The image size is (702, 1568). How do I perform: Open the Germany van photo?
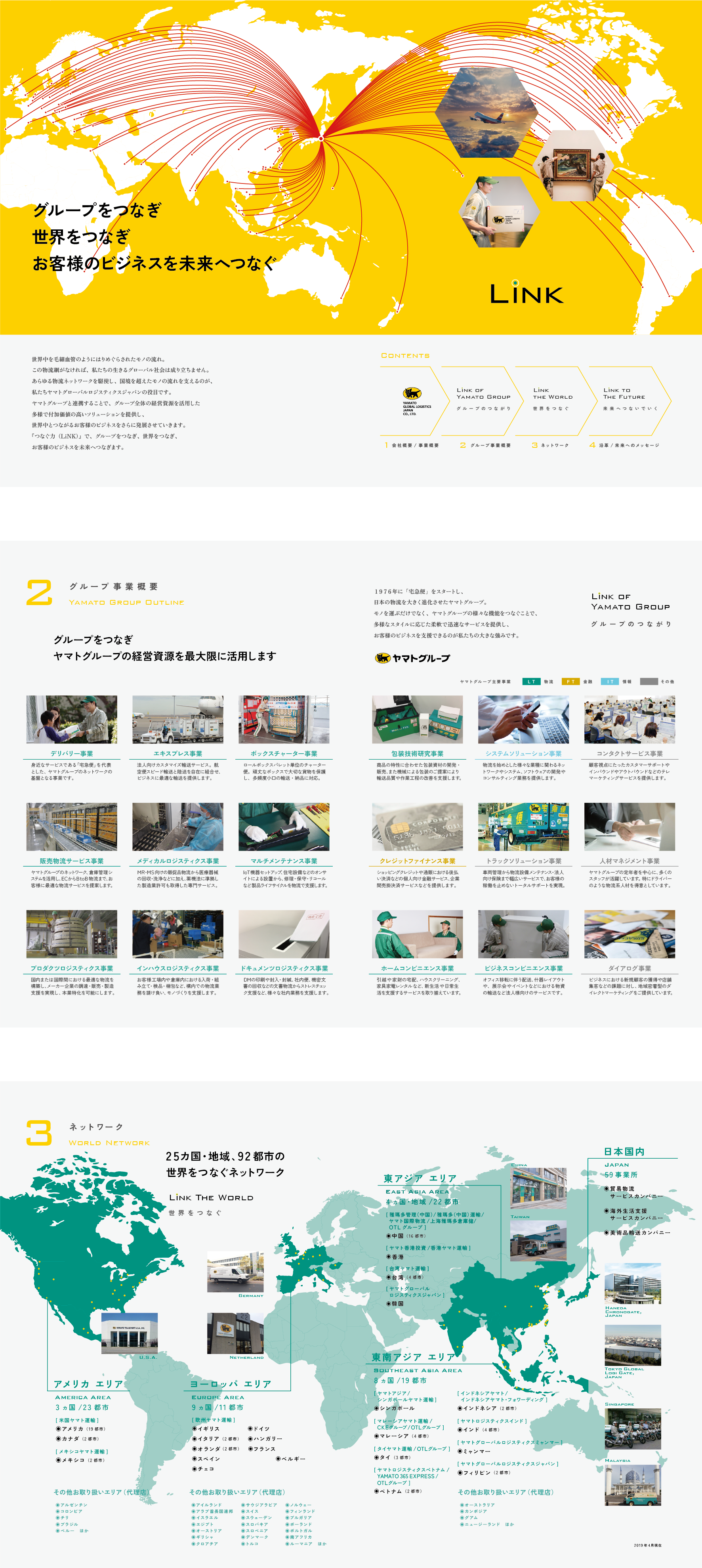(235, 1272)
